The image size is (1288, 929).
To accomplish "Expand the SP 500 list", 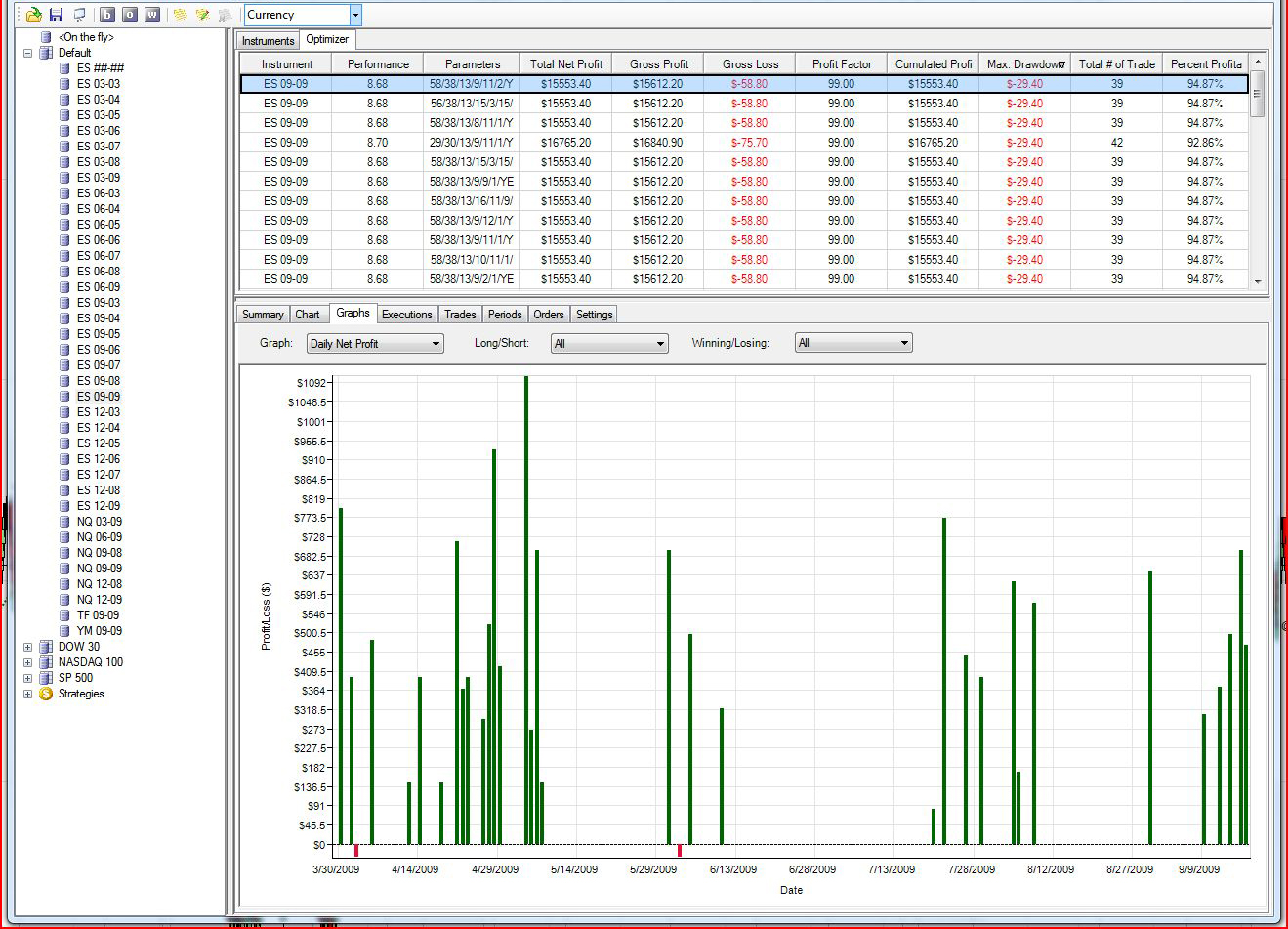I will tap(27, 678).
